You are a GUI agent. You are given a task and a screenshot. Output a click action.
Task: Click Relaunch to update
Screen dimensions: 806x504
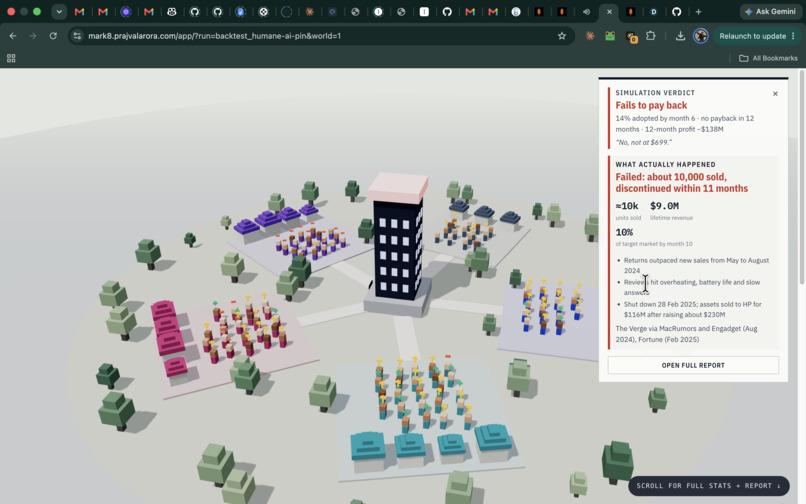click(x=753, y=36)
